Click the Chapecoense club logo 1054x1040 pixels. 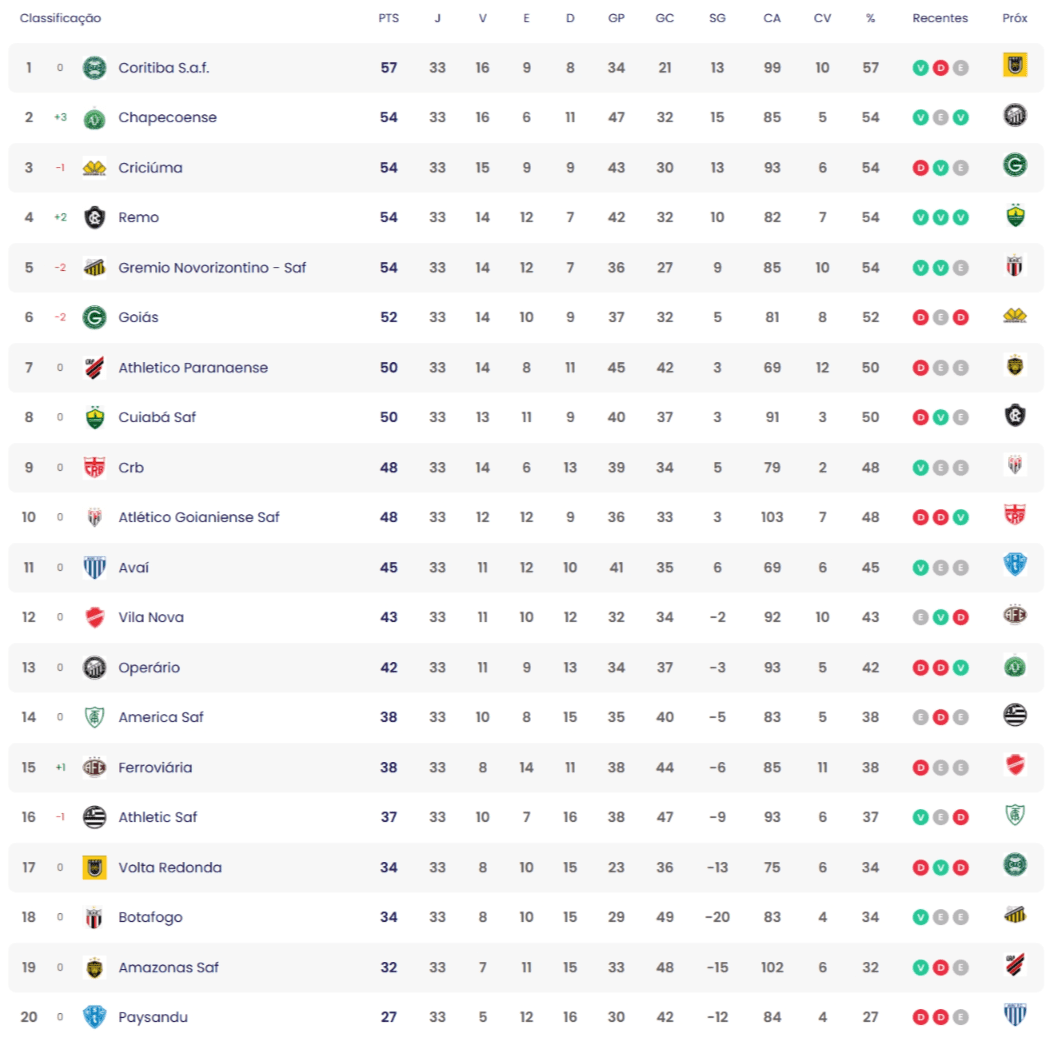[94, 118]
